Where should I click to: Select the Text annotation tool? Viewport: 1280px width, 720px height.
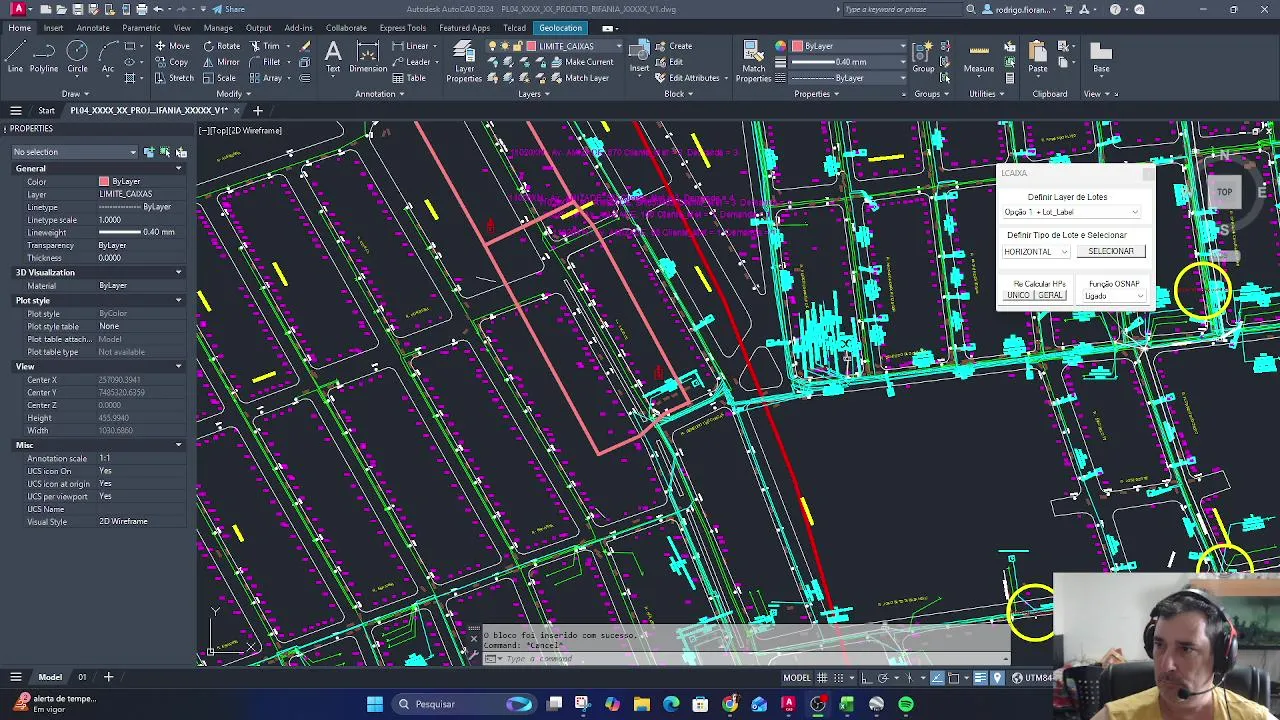pyautogui.click(x=333, y=57)
